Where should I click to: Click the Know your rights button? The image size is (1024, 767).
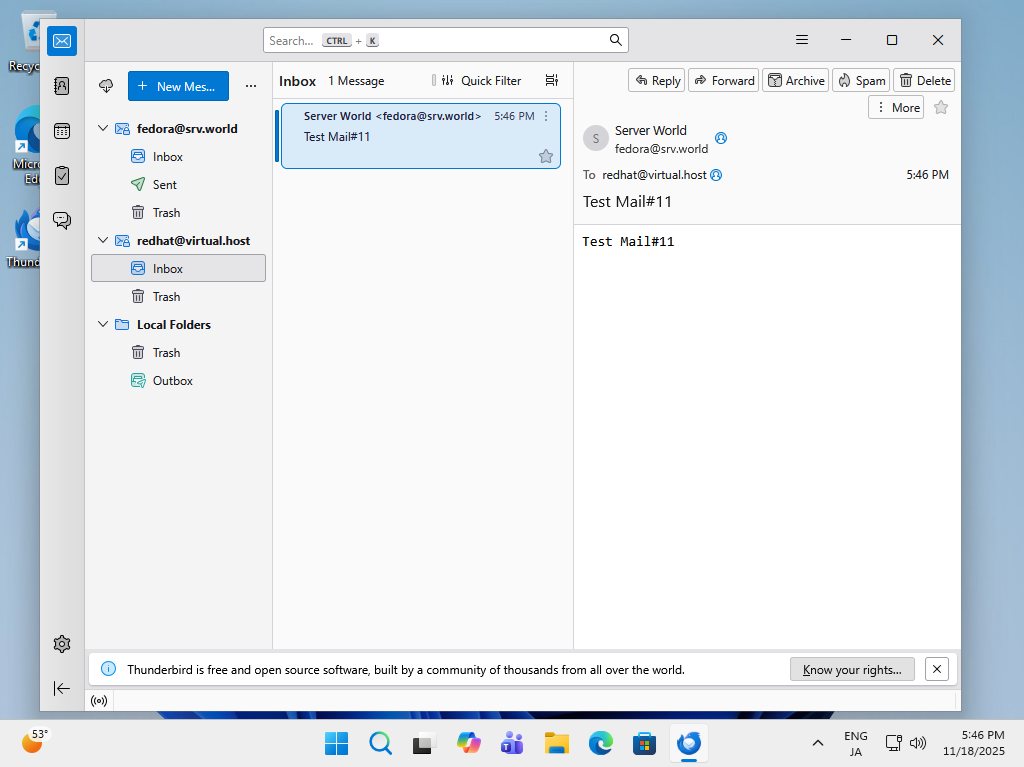(852, 670)
